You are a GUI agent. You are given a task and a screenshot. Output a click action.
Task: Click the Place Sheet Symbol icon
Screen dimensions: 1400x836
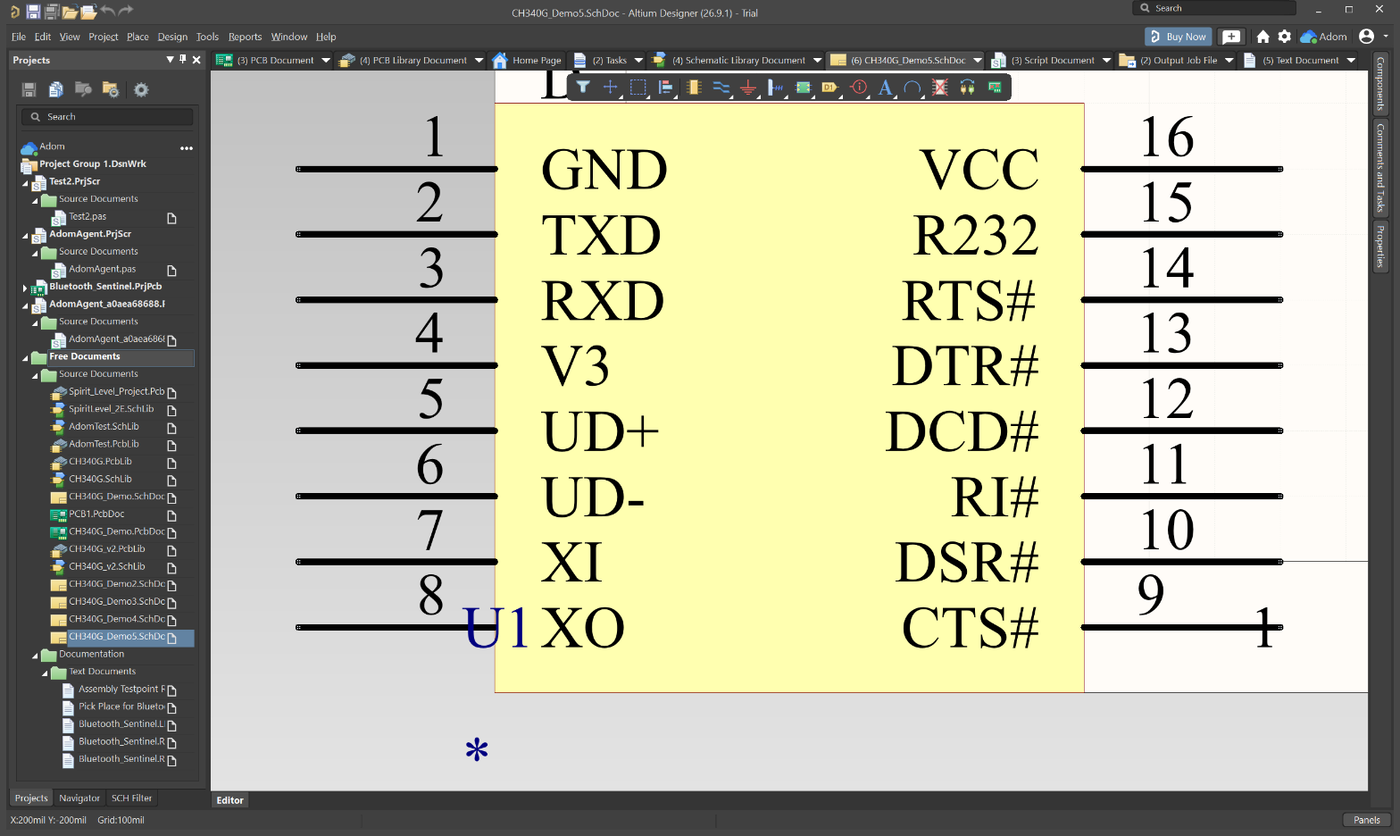click(802, 87)
